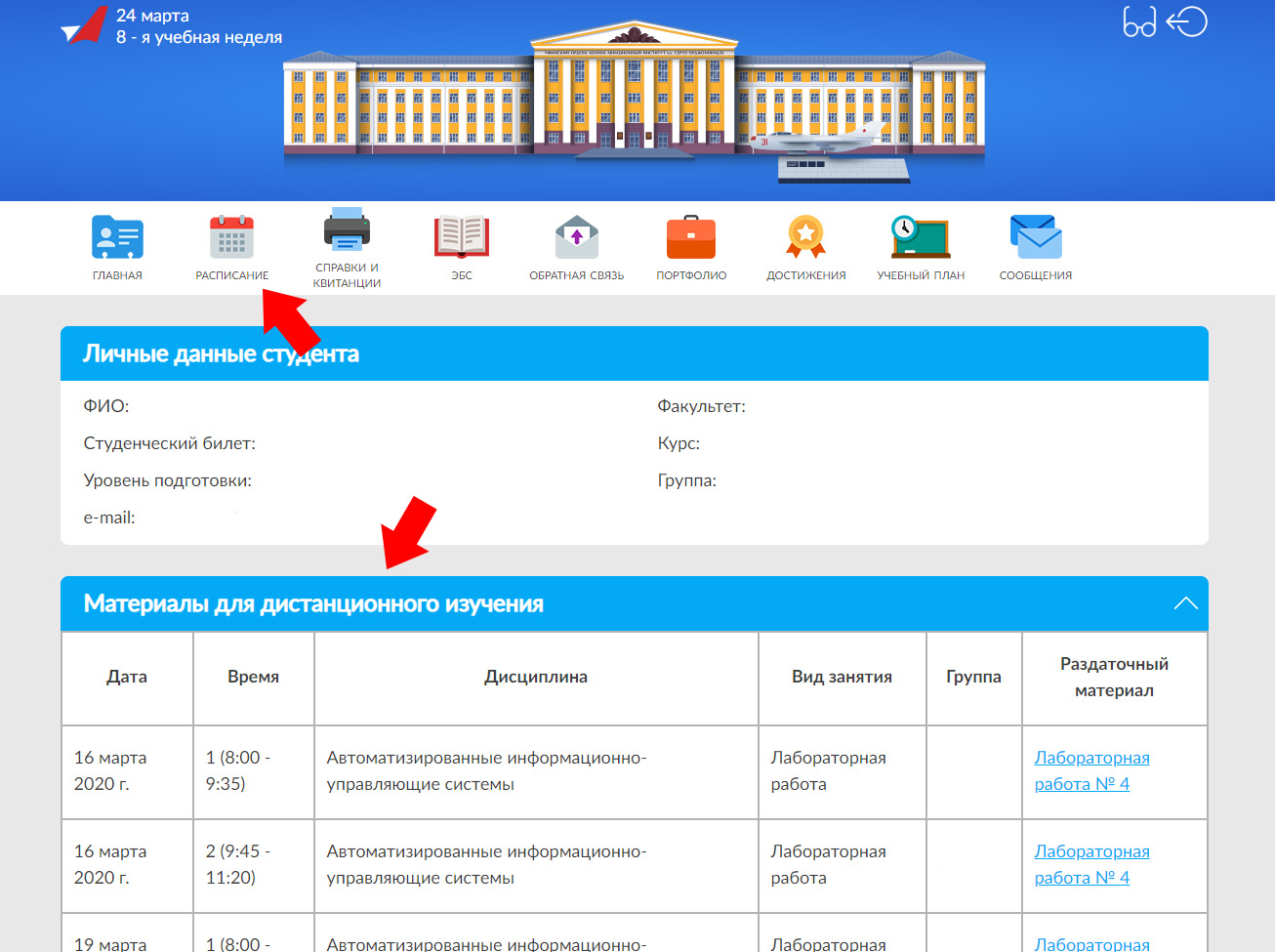Click the Уровень подготовки label
The image size is (1275, 952).
(168, 480)
